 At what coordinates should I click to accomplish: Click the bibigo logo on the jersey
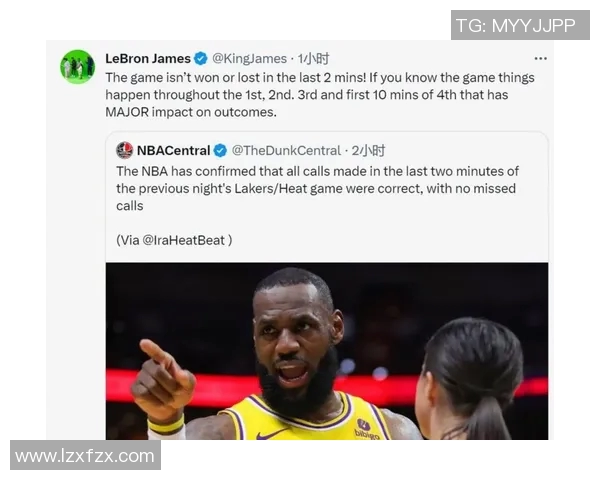(367, 428)
